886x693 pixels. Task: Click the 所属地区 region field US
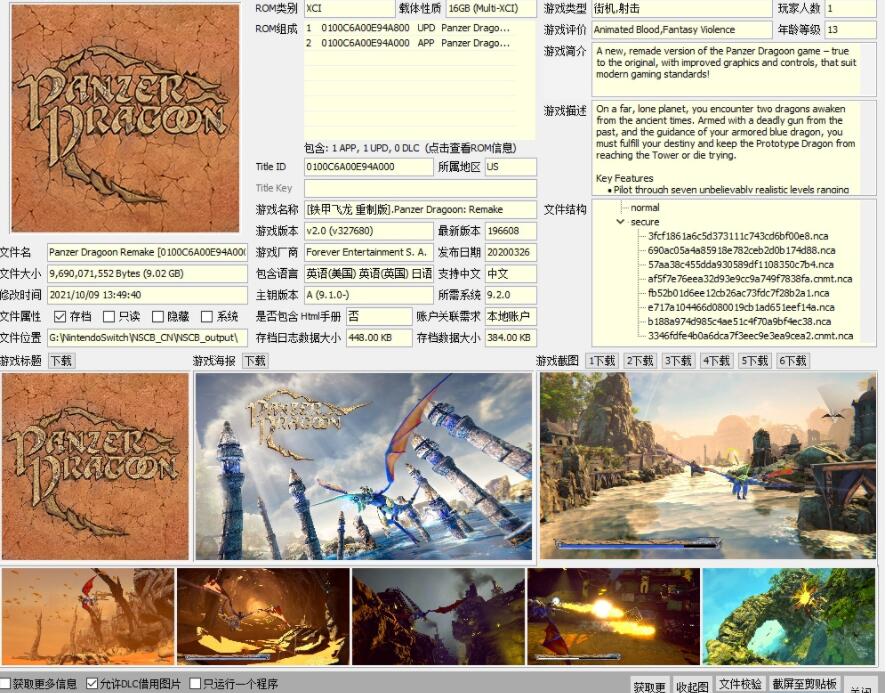point(510,167)
